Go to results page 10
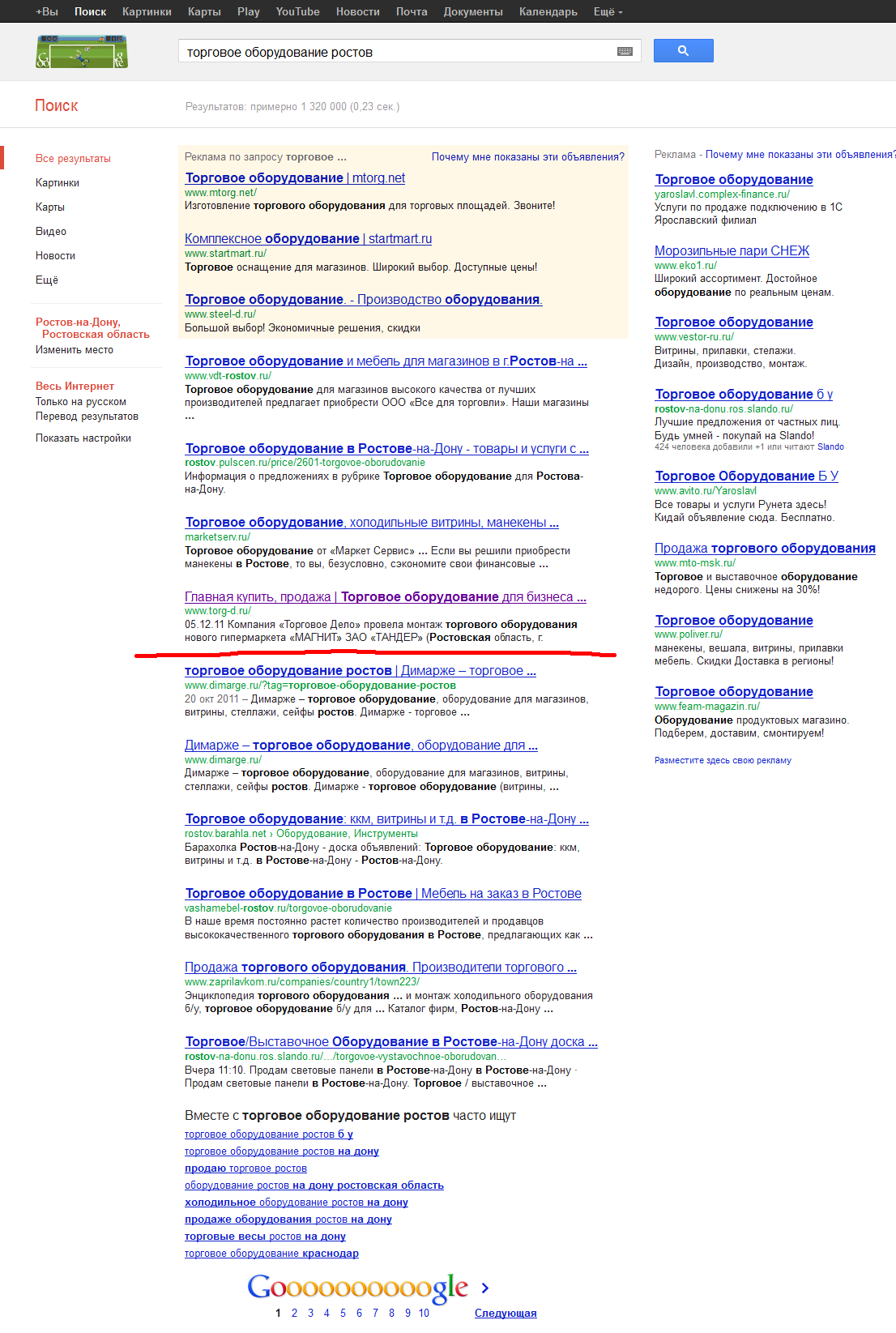896x1333 pixels. 424,1314
